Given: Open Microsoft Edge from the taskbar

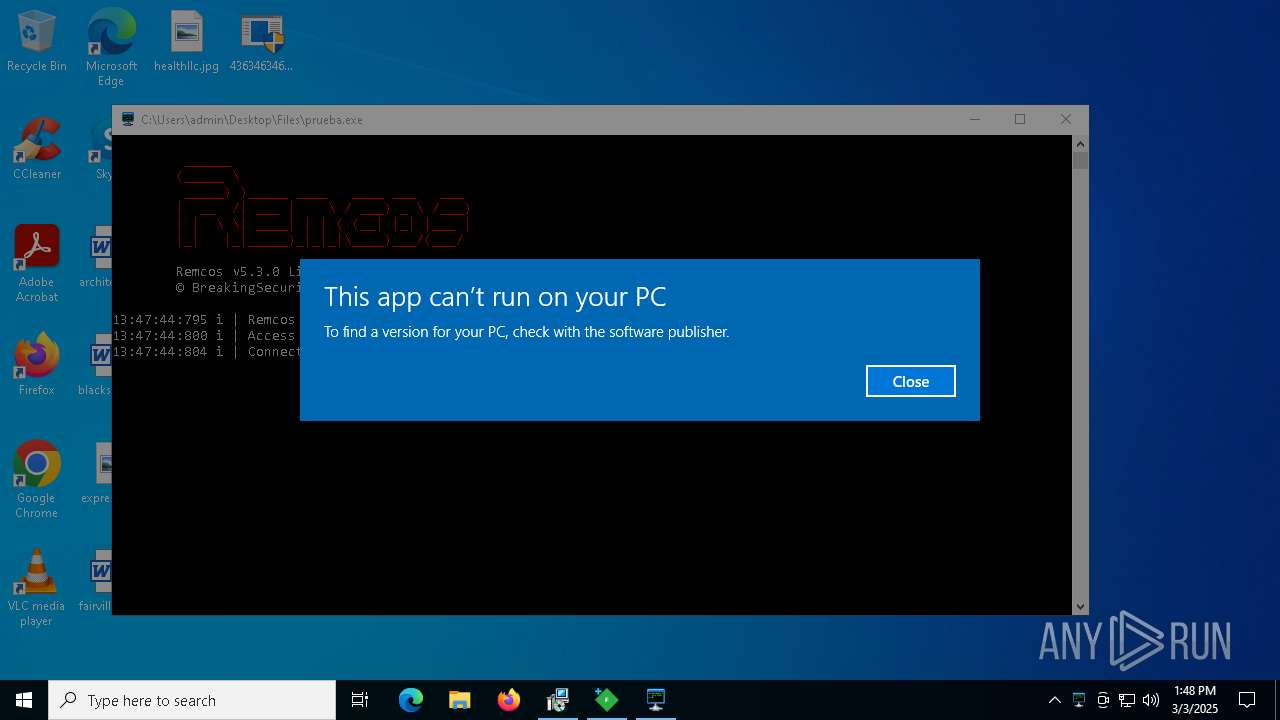Looking at the screenshot, I should click(410, 700).
